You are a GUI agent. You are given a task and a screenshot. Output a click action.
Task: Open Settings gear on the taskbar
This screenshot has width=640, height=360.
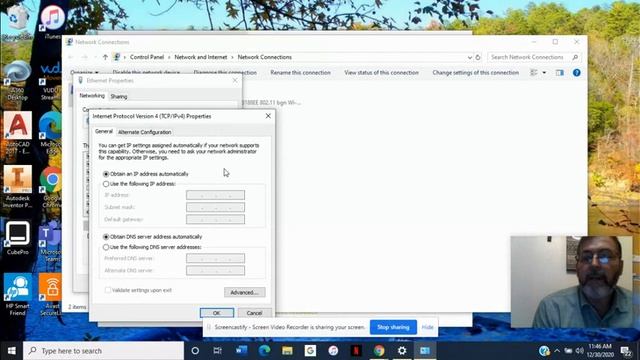pos(402,351)
